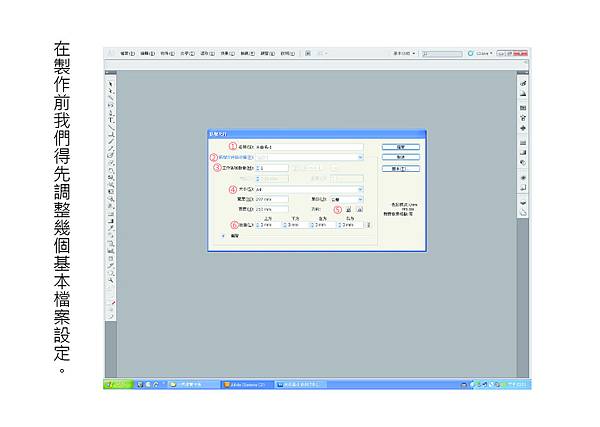The height and width of the screenshot is (427, 600).
Task: Select the Line Segment tool
Action: click(x=111, y=127)
